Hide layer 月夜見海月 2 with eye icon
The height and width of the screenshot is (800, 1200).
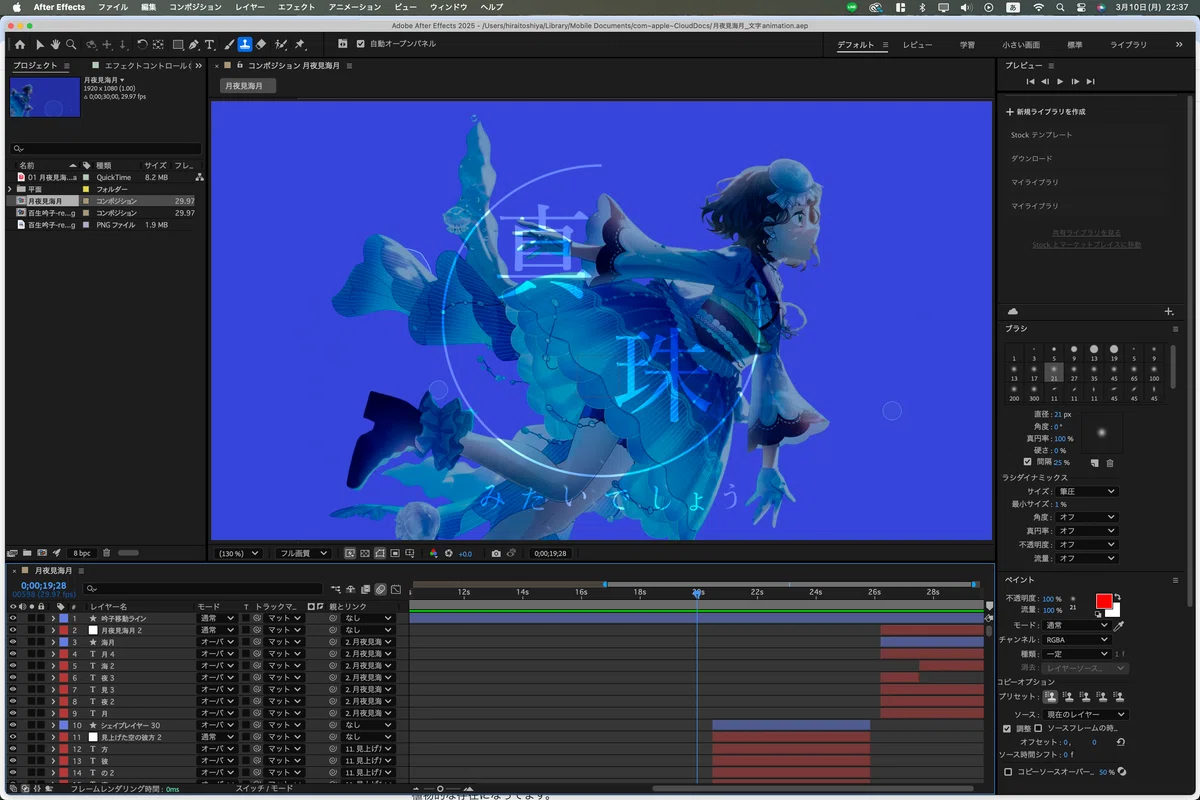[13, 631]
